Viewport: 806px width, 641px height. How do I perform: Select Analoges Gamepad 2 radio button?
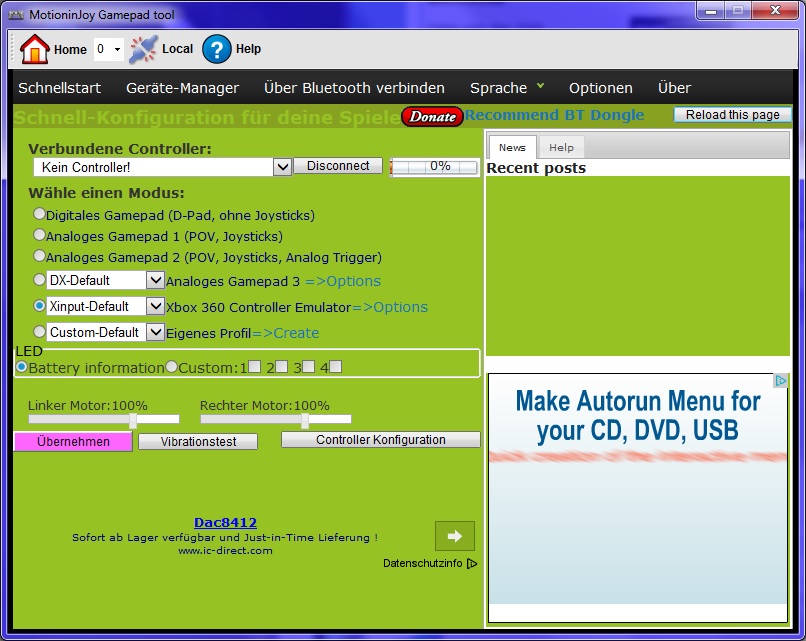coord(39,255)
